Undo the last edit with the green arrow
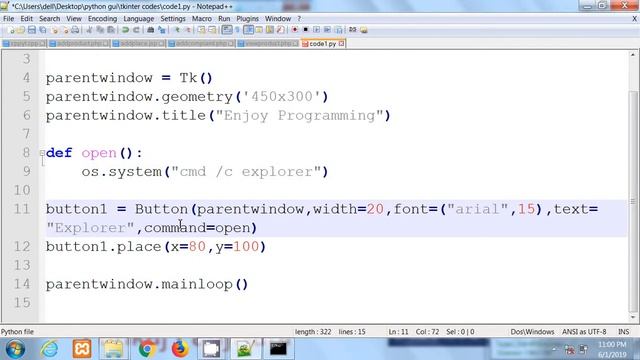Image resolution: width=640 pixels, height=360 pixels. coord(125,30)
